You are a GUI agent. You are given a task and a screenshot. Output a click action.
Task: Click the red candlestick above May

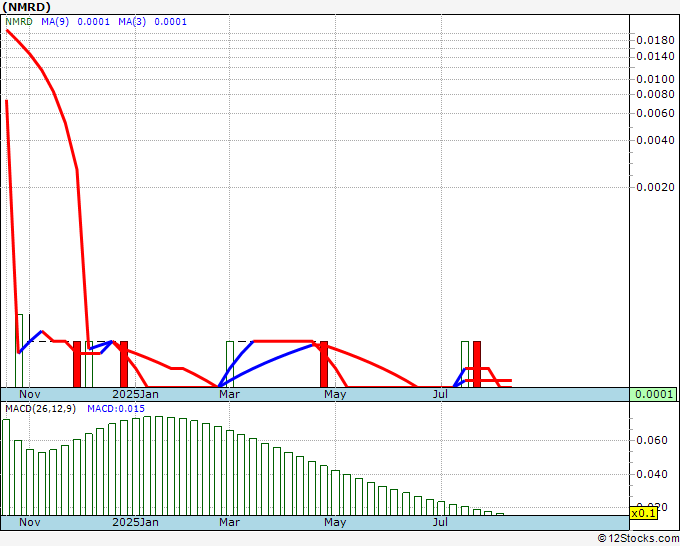tap(323, 363)
